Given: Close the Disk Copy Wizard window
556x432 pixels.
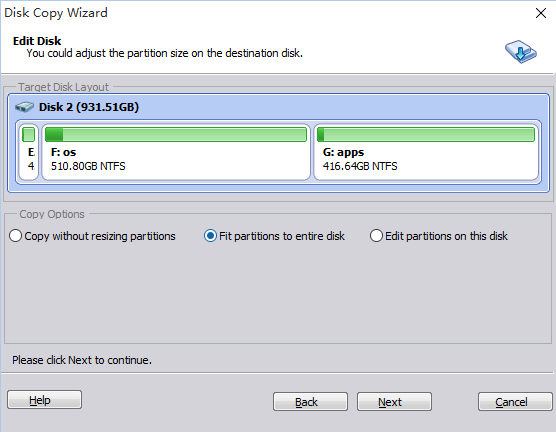Looking at the screenshot, I should (541, 13).
